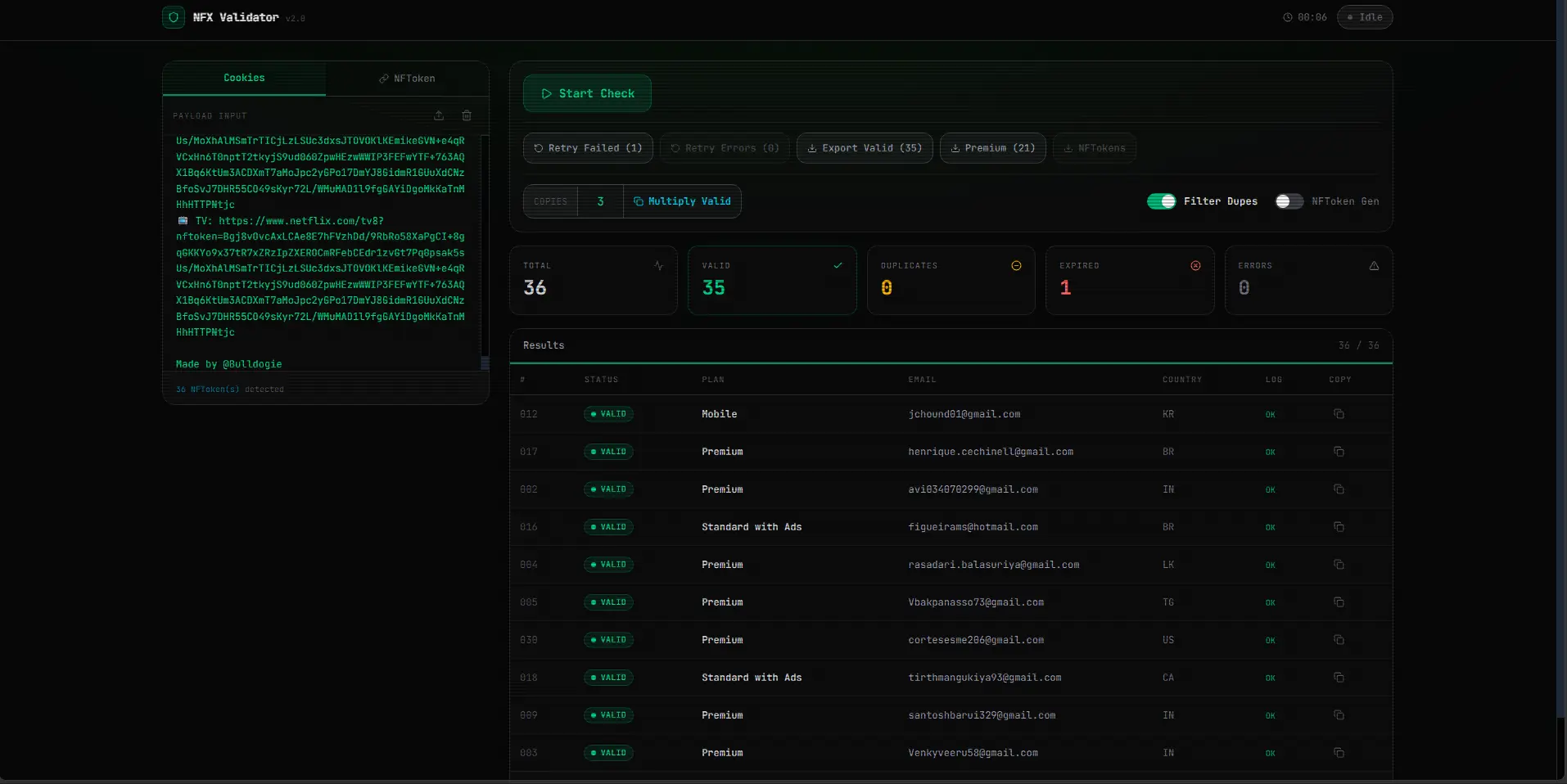Click email santoshbarui329@gmail.com

pyautogui.click(x=982, y=715)
